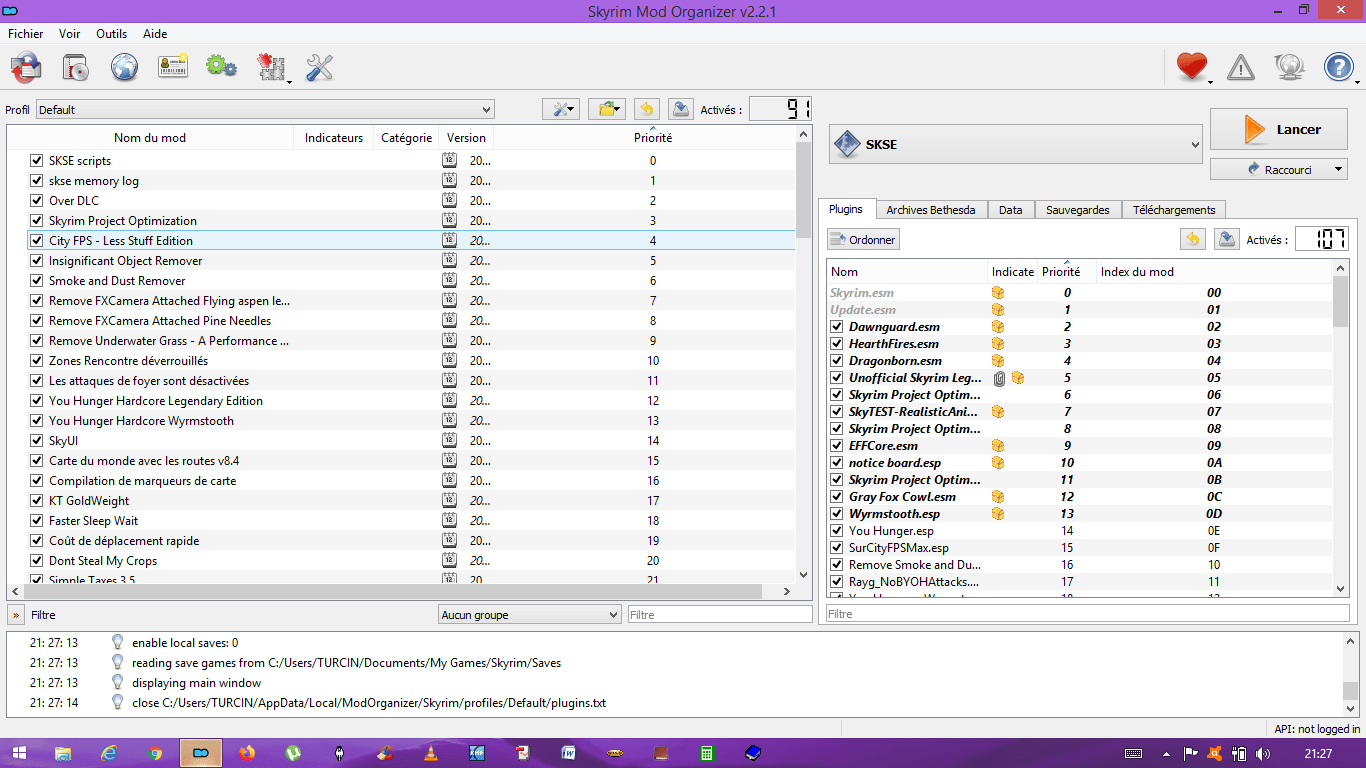
Task: Click the volume icon in system tray
Action: click(1263, 753)
